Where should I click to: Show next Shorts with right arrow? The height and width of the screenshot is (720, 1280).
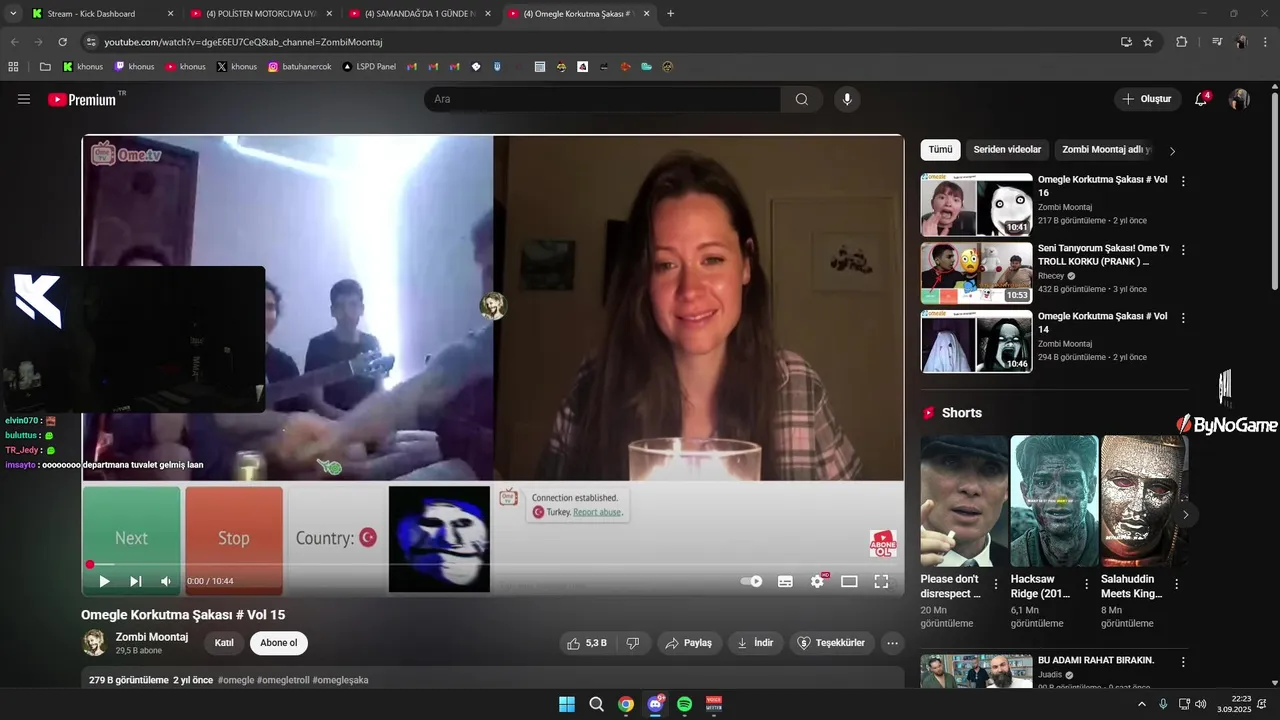tap(1185, 514)
